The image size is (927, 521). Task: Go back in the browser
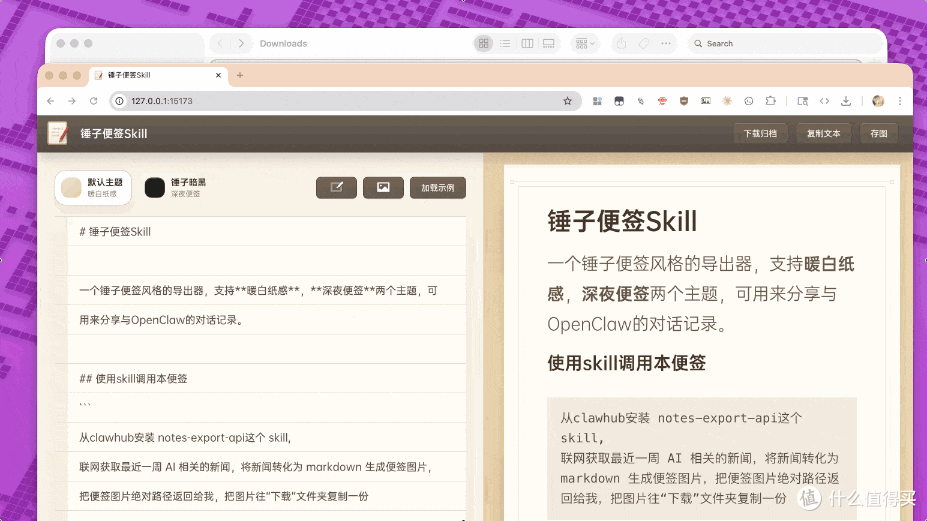(x=51, y=101)
